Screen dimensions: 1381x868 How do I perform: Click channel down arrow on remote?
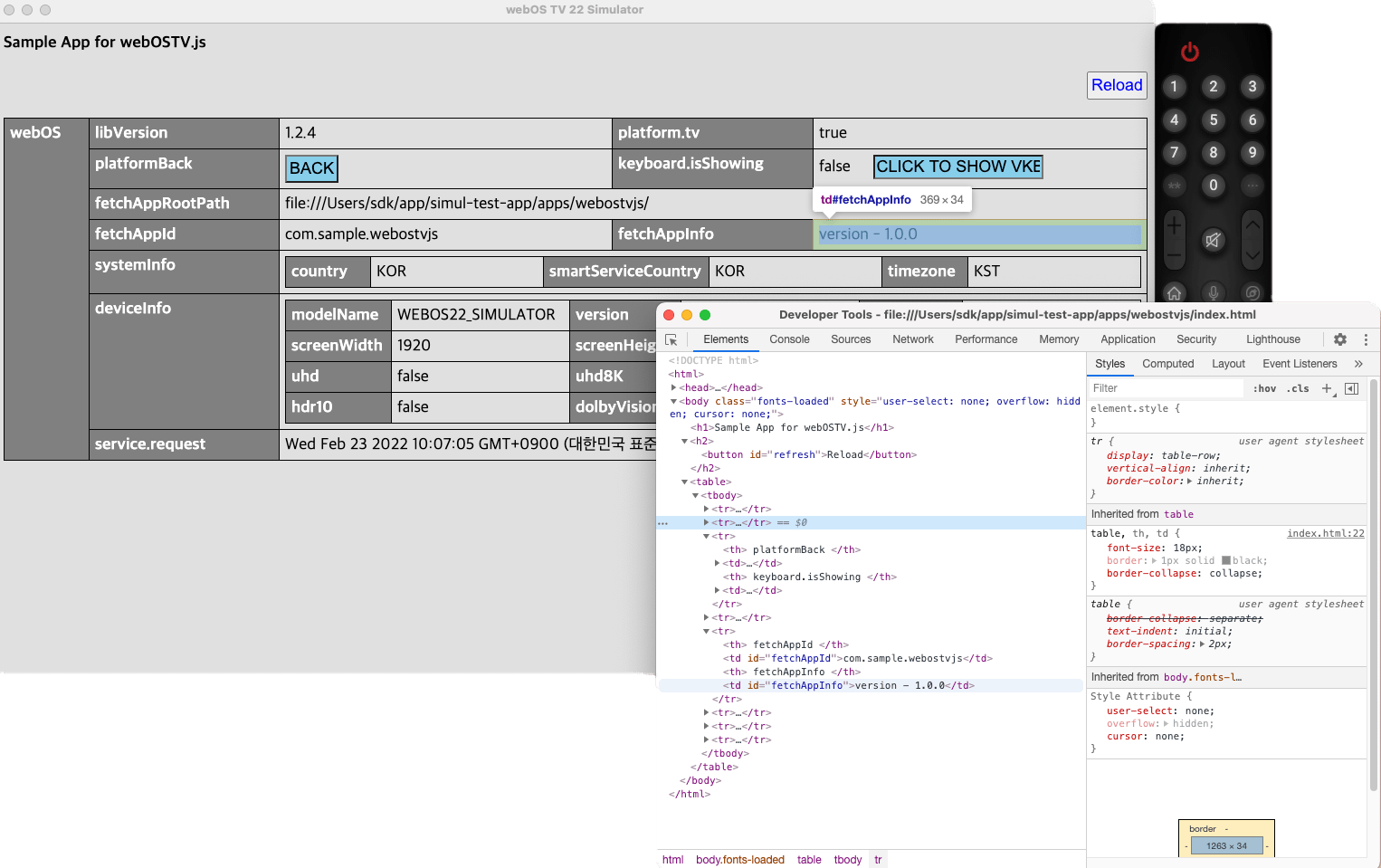pos(1252,256)
